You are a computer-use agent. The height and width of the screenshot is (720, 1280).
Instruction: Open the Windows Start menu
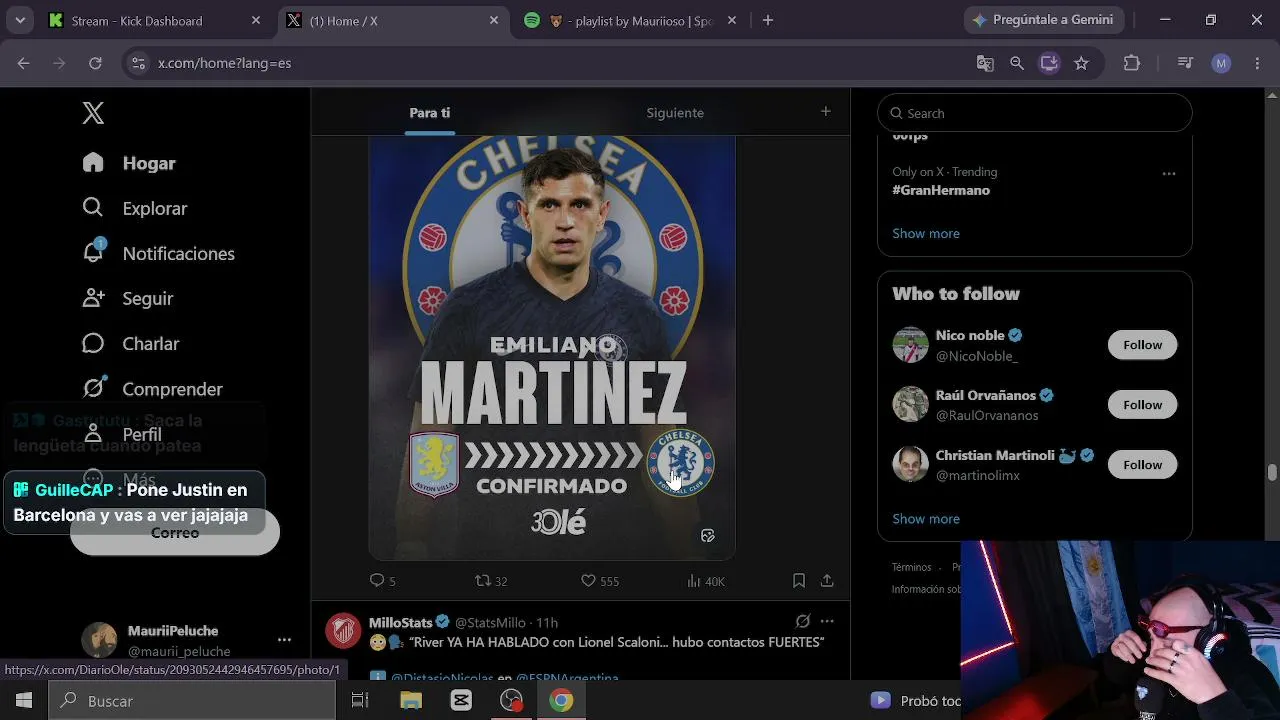coord(24,701)
